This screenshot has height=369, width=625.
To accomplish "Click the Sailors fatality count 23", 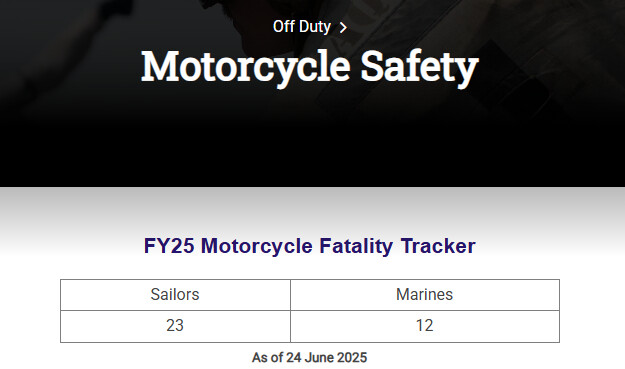I will pos(175,326).
